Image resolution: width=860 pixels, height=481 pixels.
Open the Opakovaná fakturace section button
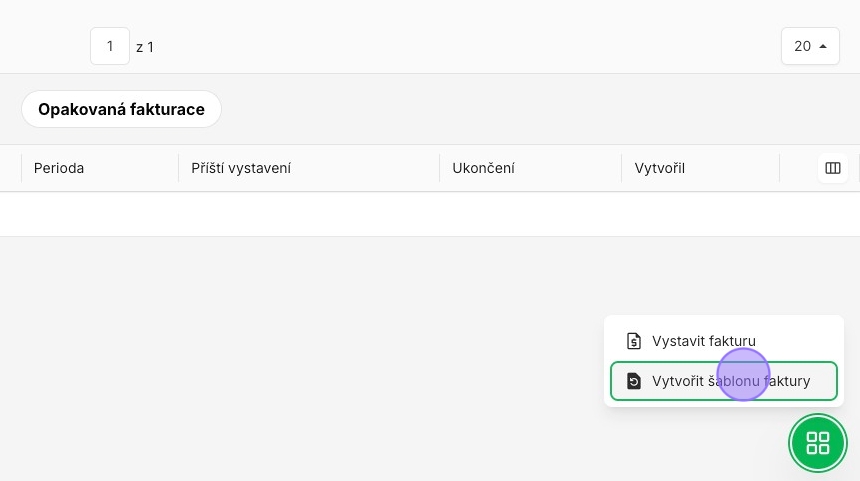[x=121, y=109]
